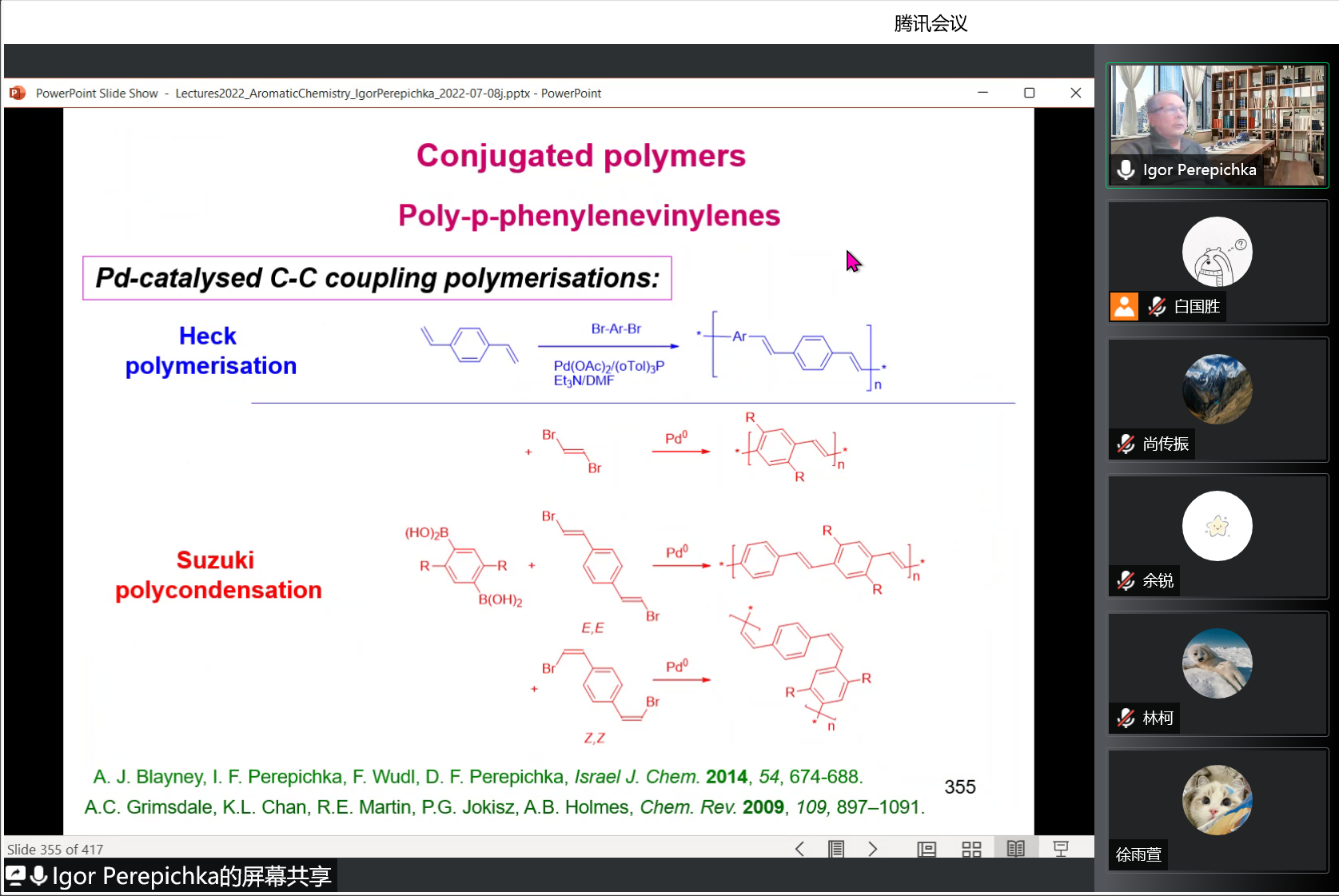Start Slide Show presentation icon
Screen dimensions: 1339x896
point(1061,849)
